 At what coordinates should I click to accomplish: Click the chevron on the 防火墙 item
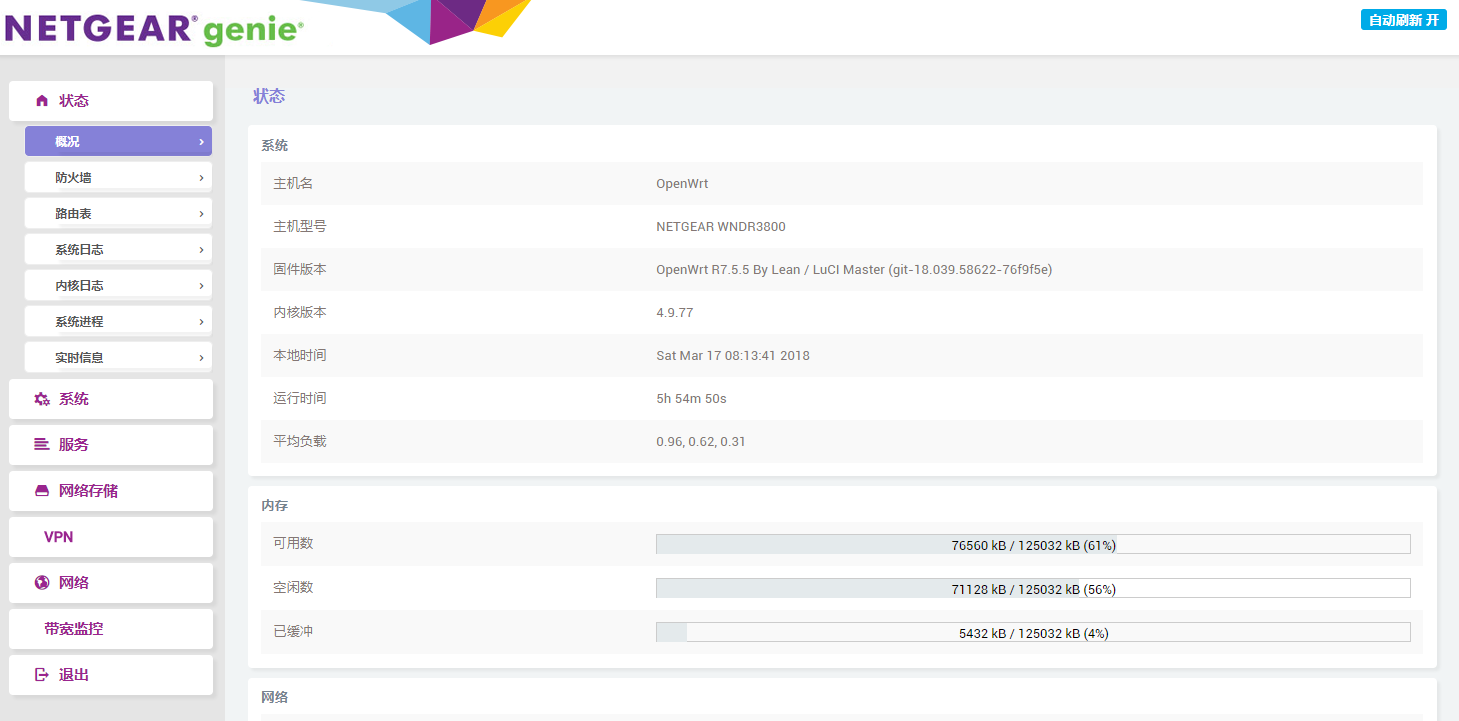click(201, 178)
